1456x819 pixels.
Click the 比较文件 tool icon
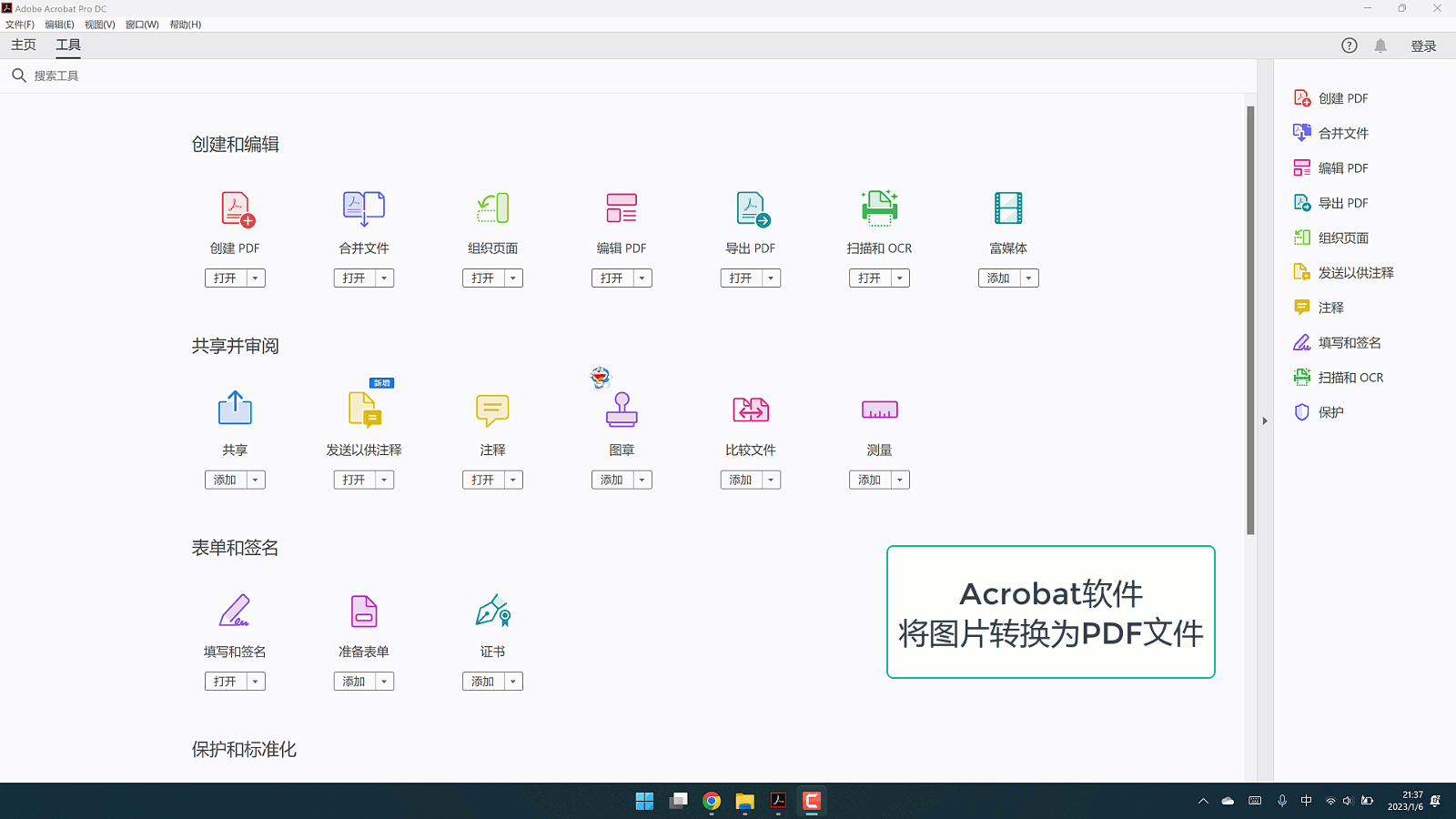(751, 410)
